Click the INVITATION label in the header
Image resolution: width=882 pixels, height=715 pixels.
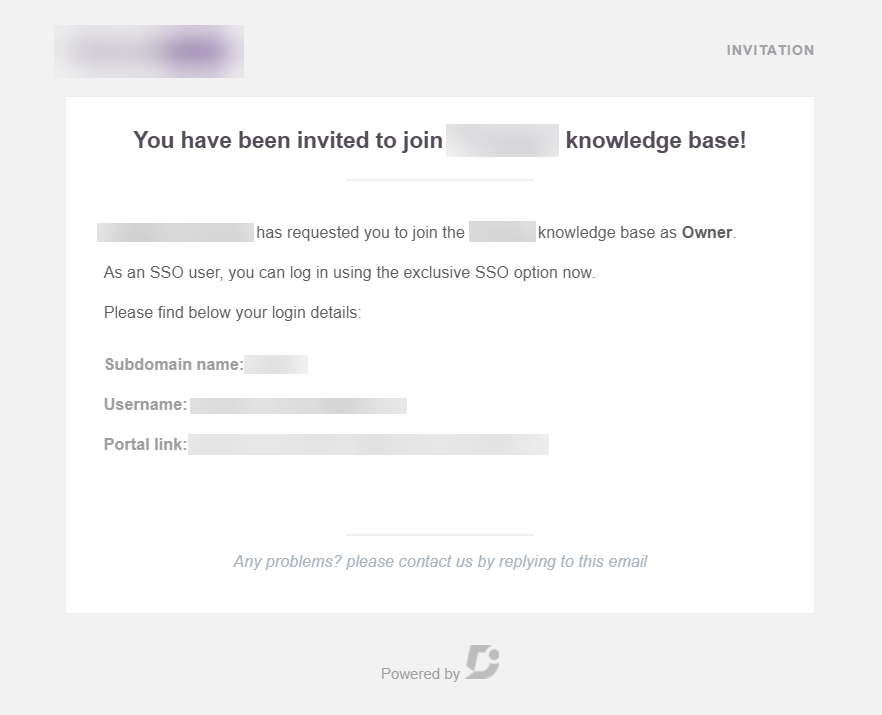[x=770, y=50]
